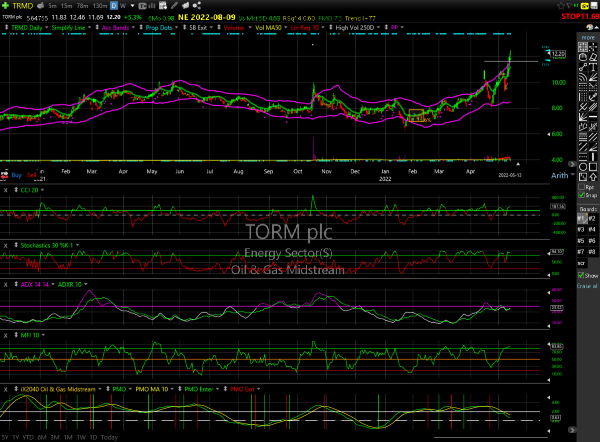The height and width of the screenshot is (442, 600).
Task: Switch to 5m timeframe
Action: click(52, 5)
